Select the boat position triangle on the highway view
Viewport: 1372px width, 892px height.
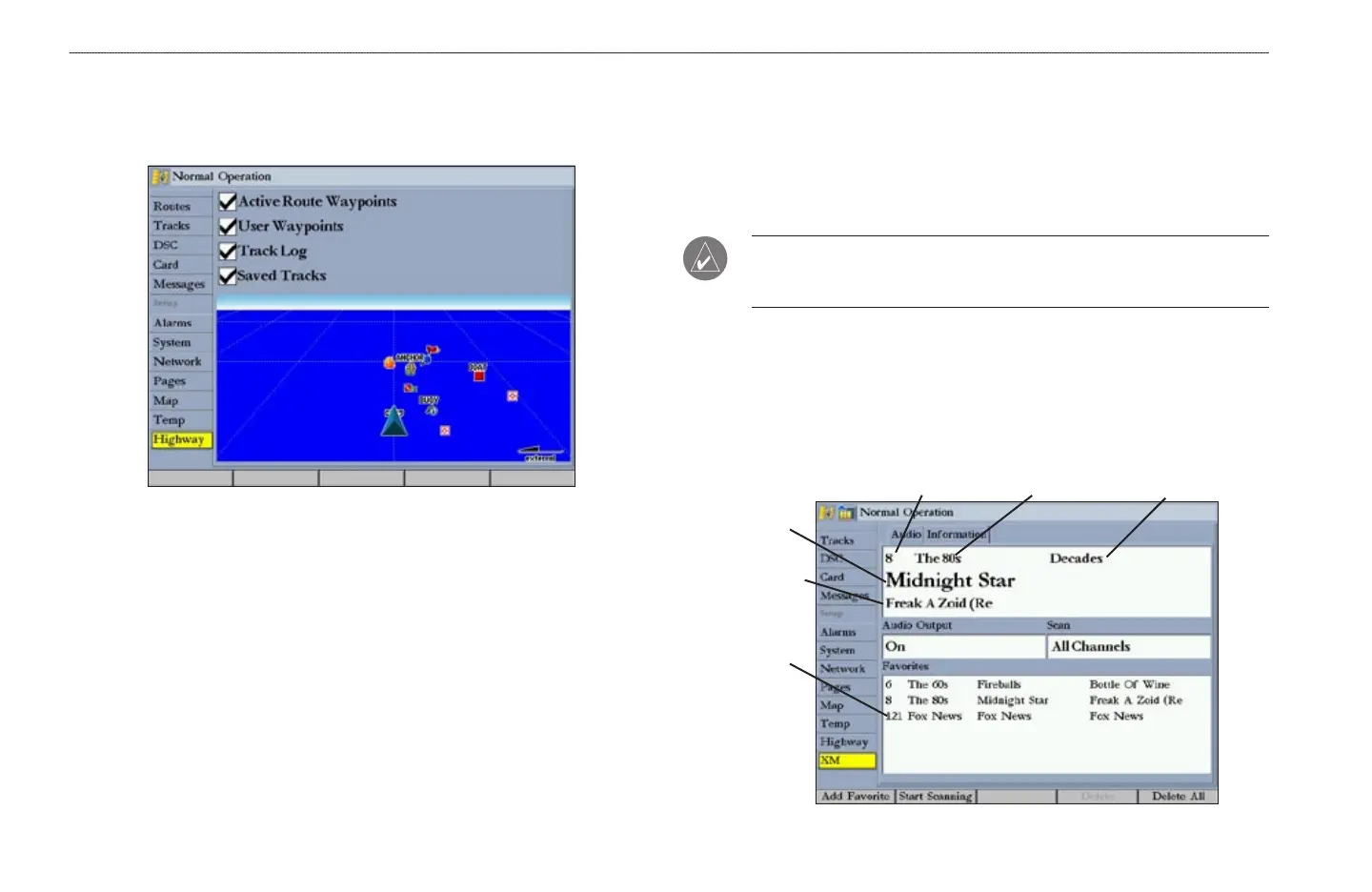pos(394,421)
